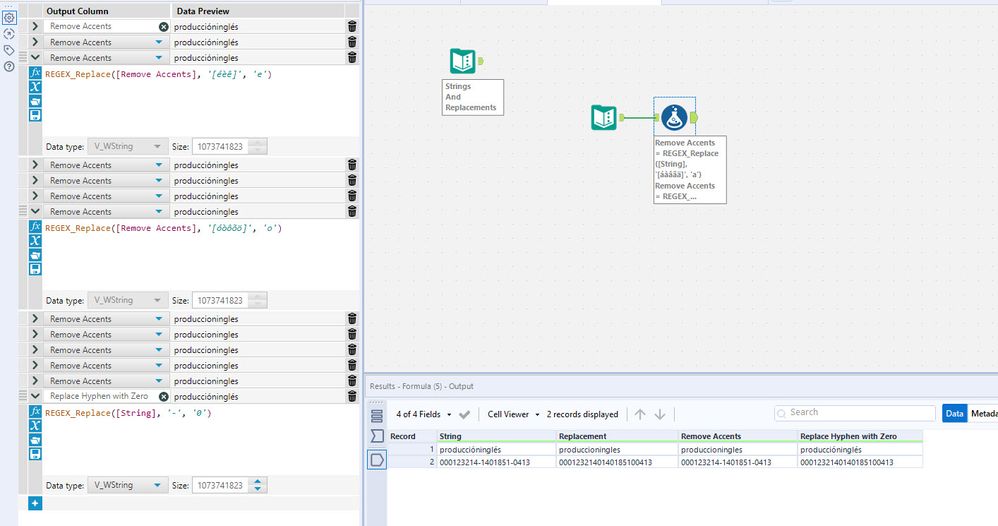
Task: Open the Navigation target sidebar icon
Action: pos(9,34)
